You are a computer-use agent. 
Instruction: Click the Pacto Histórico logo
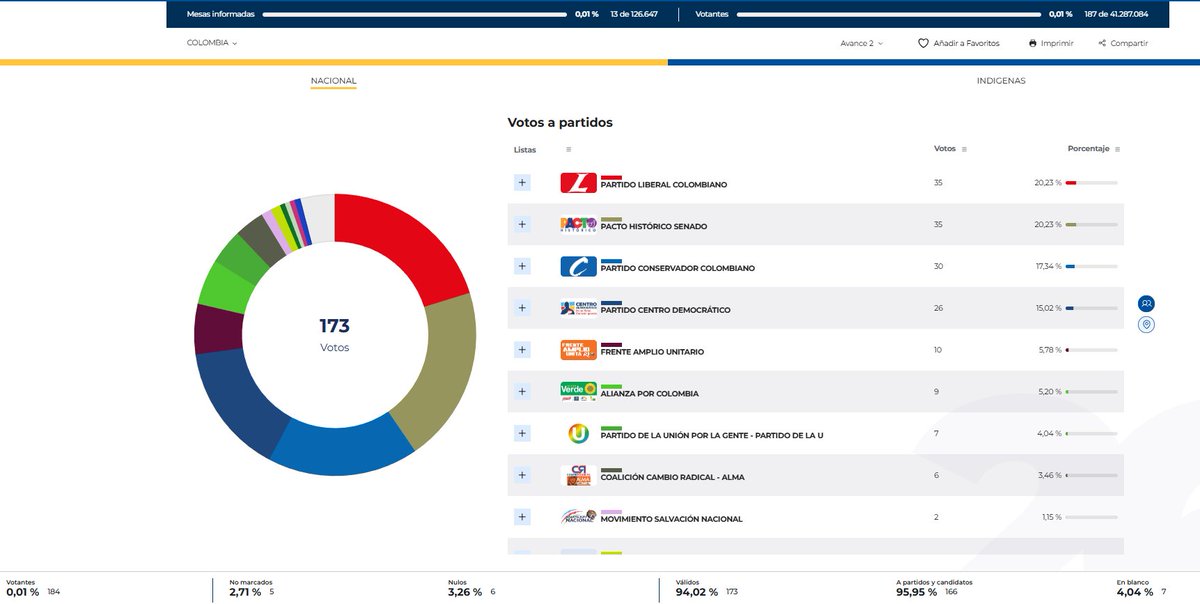point(578,225)
